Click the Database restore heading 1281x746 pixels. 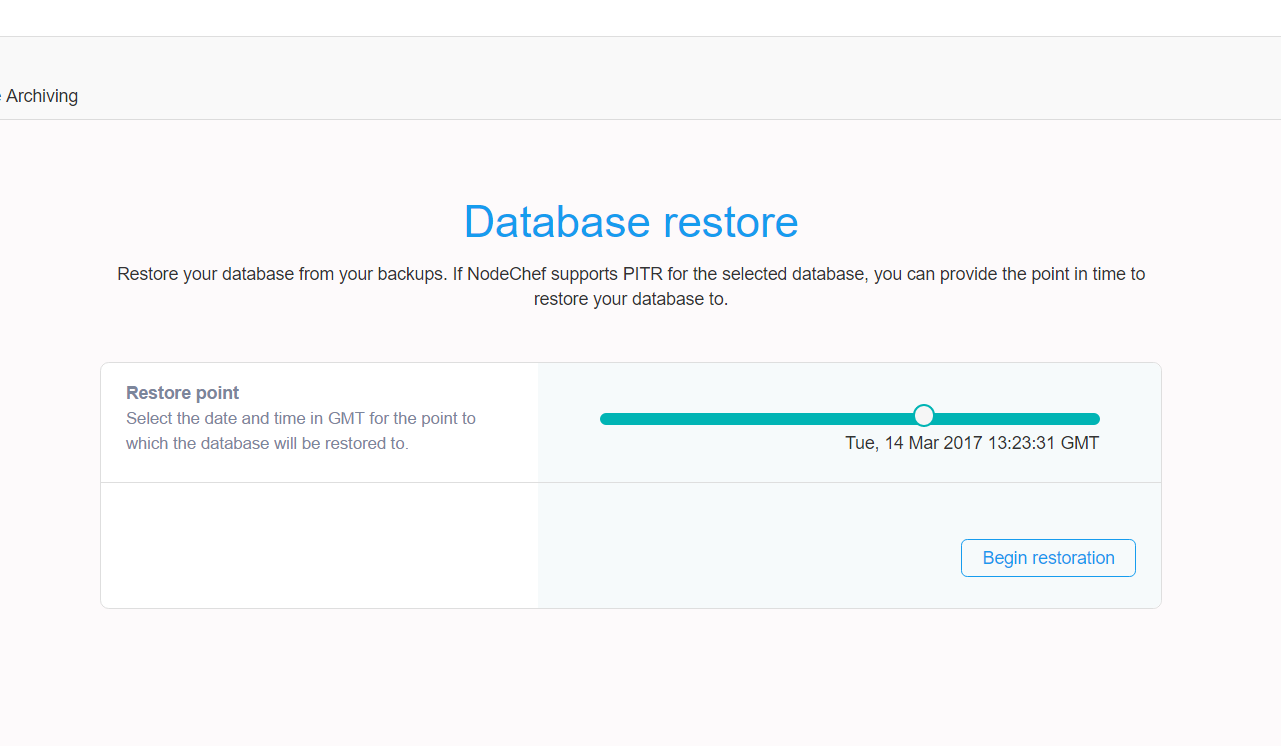631,222
